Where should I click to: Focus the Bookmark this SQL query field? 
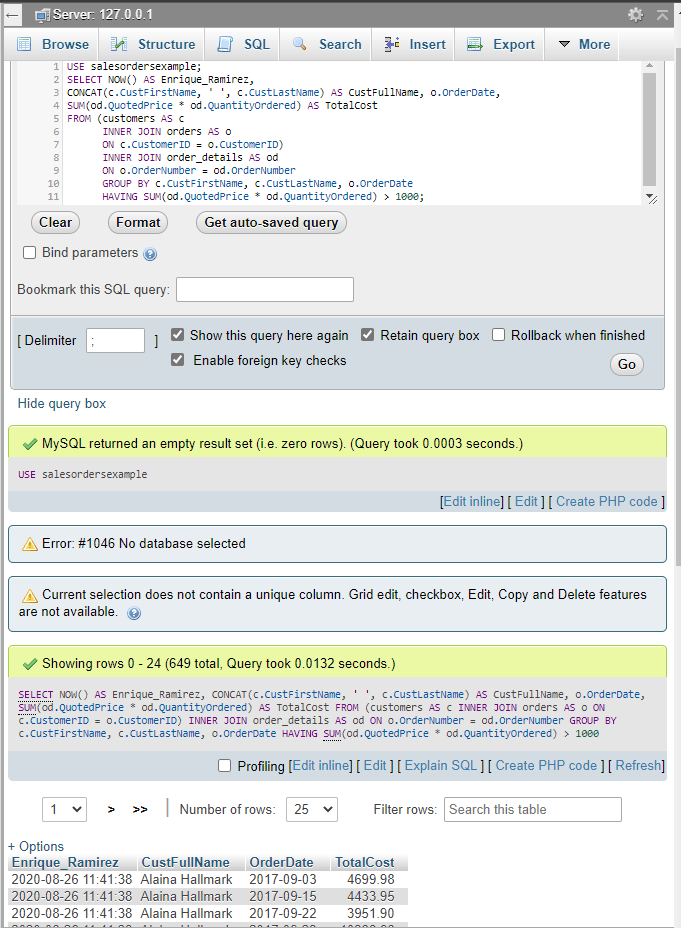265,289
